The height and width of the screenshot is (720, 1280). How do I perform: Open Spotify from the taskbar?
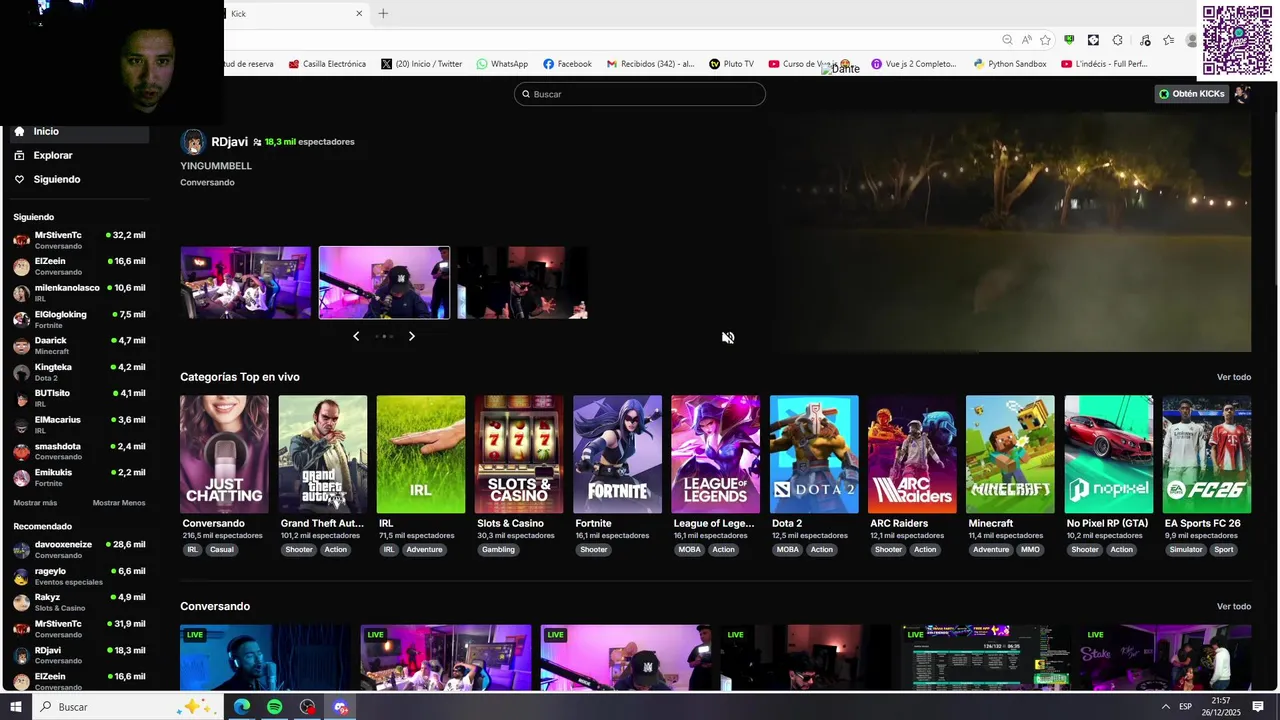(x=275, y=707)
